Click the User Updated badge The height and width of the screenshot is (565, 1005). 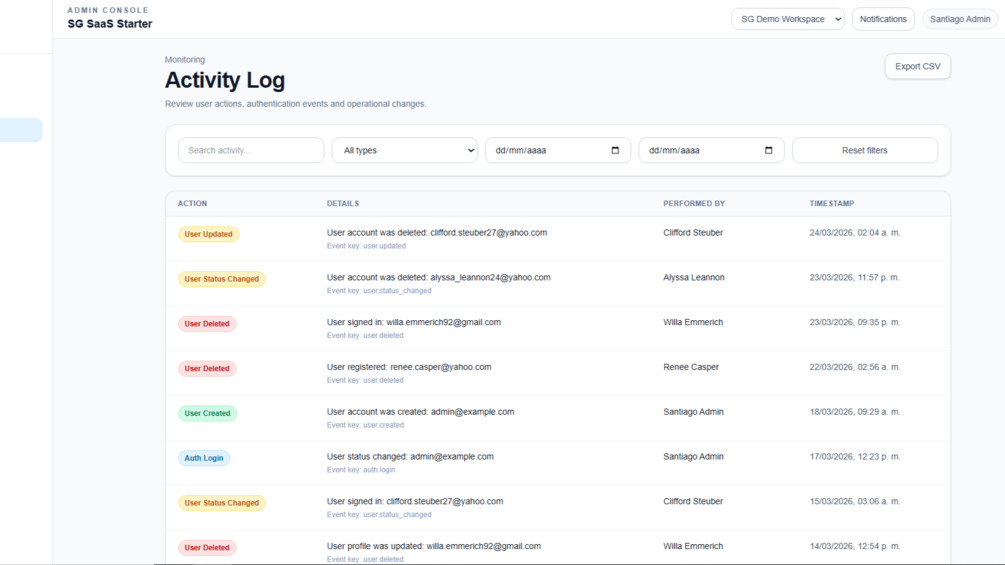point(208,234)
